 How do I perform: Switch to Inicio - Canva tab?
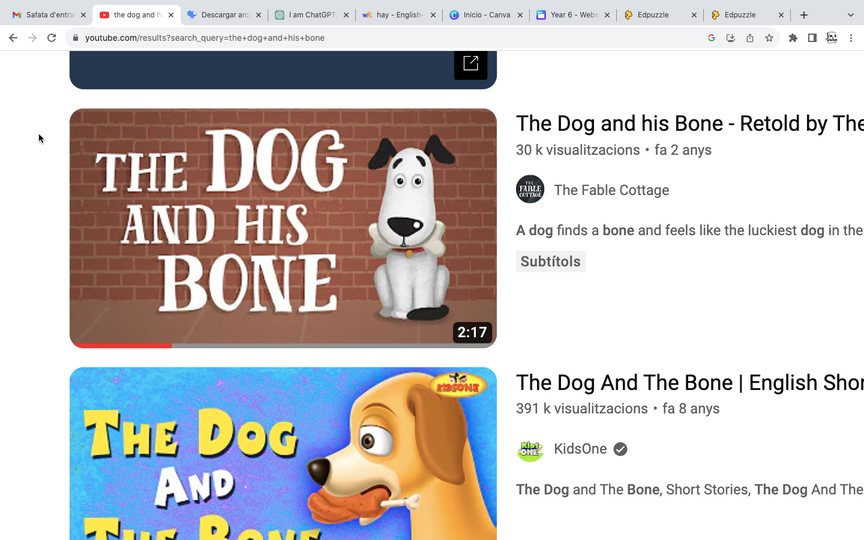click(486, 15)
